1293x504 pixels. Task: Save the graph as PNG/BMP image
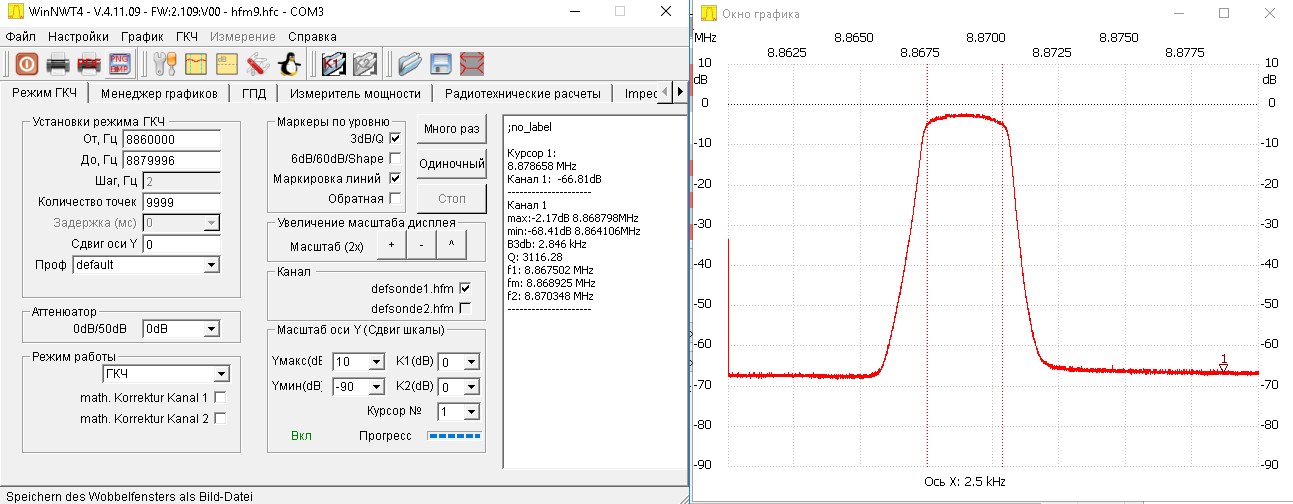[121, 64]
